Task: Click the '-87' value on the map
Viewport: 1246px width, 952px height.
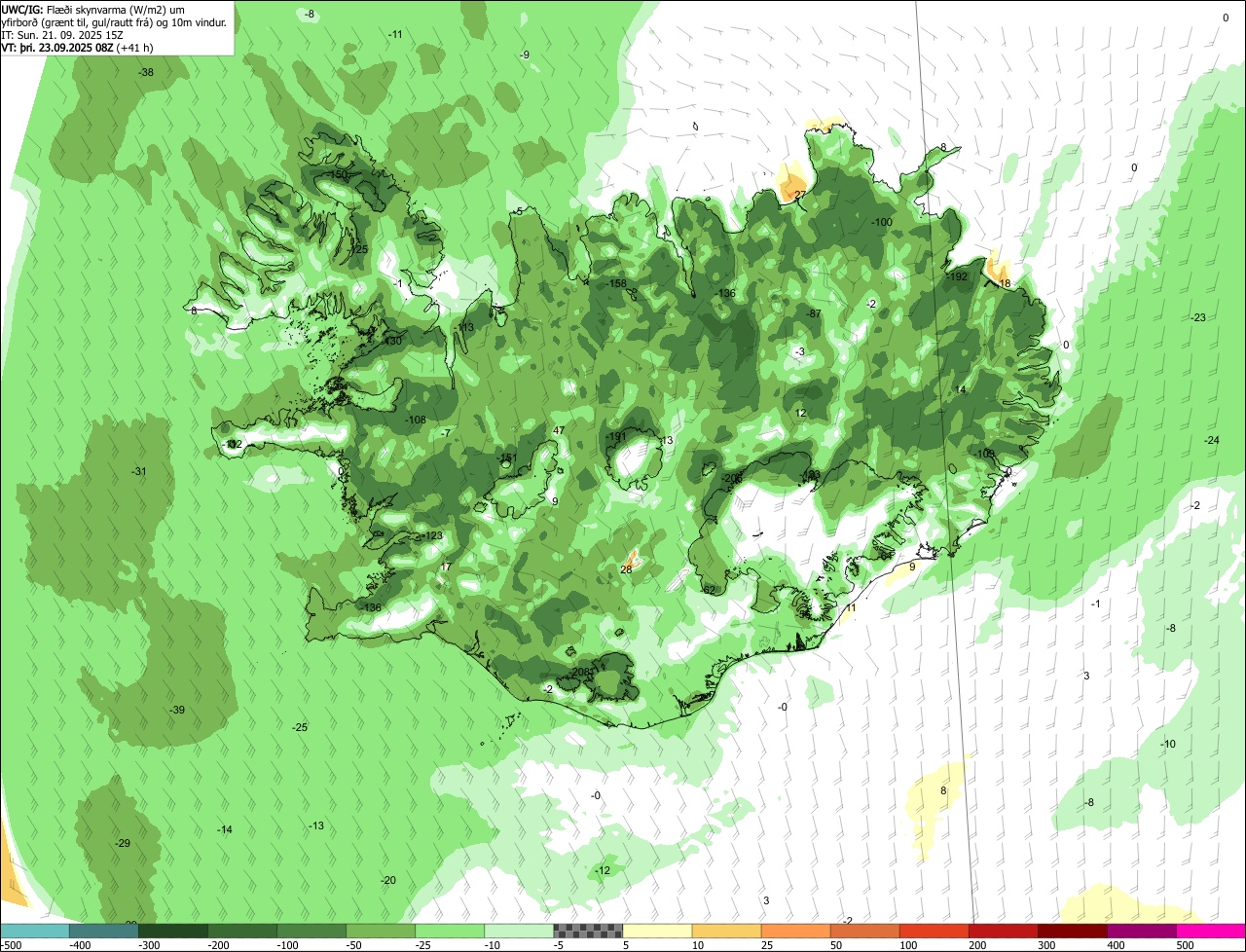Action: pos(814,313)
